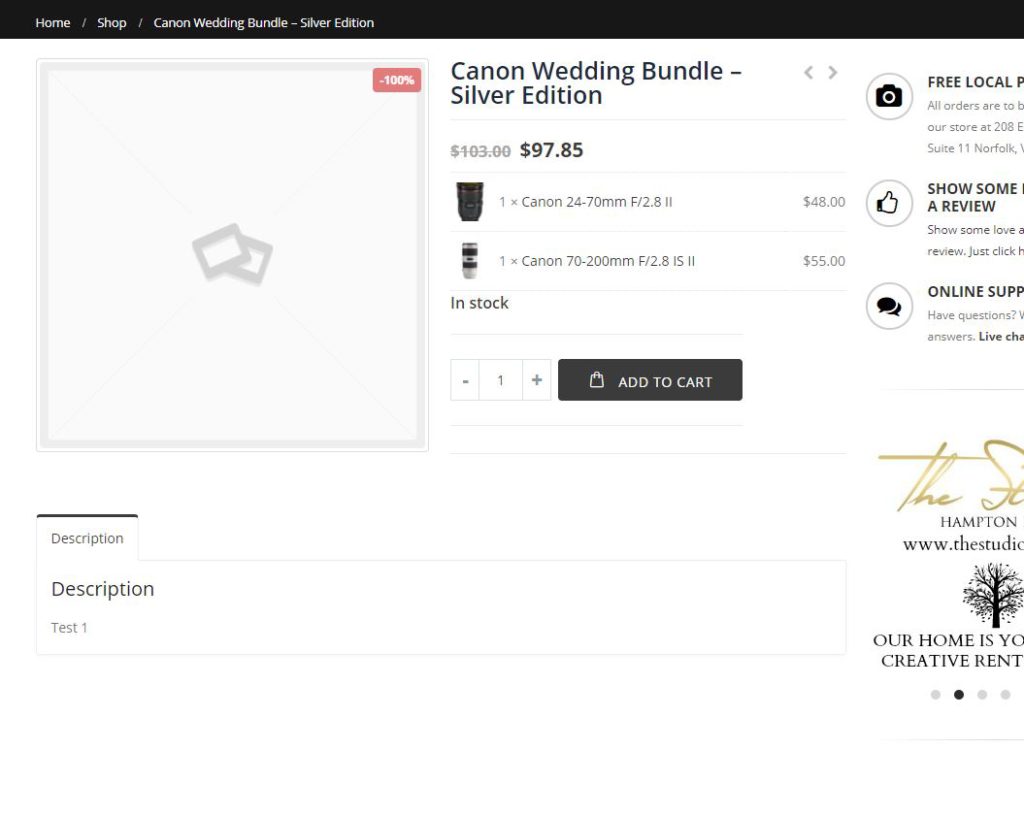1024x815 pixels.
Task: Click the Test 1 description text
Action: (69, 628)
